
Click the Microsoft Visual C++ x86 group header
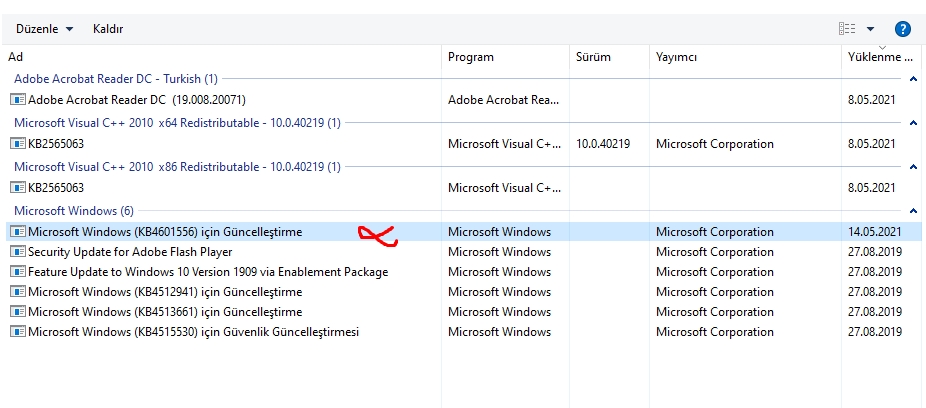[177, 167]
